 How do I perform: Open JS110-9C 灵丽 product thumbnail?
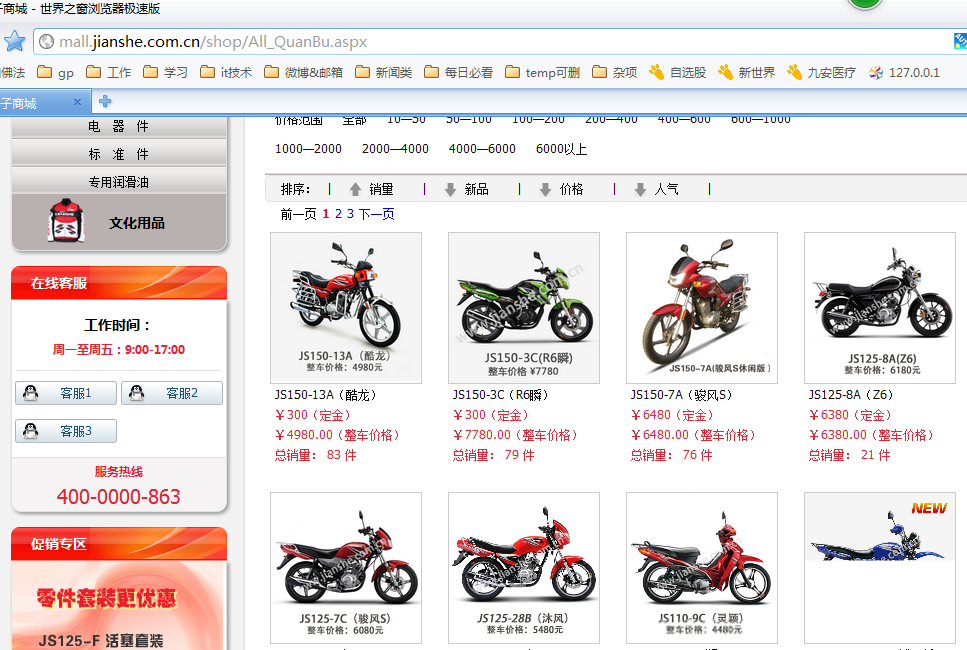point(702,568)
